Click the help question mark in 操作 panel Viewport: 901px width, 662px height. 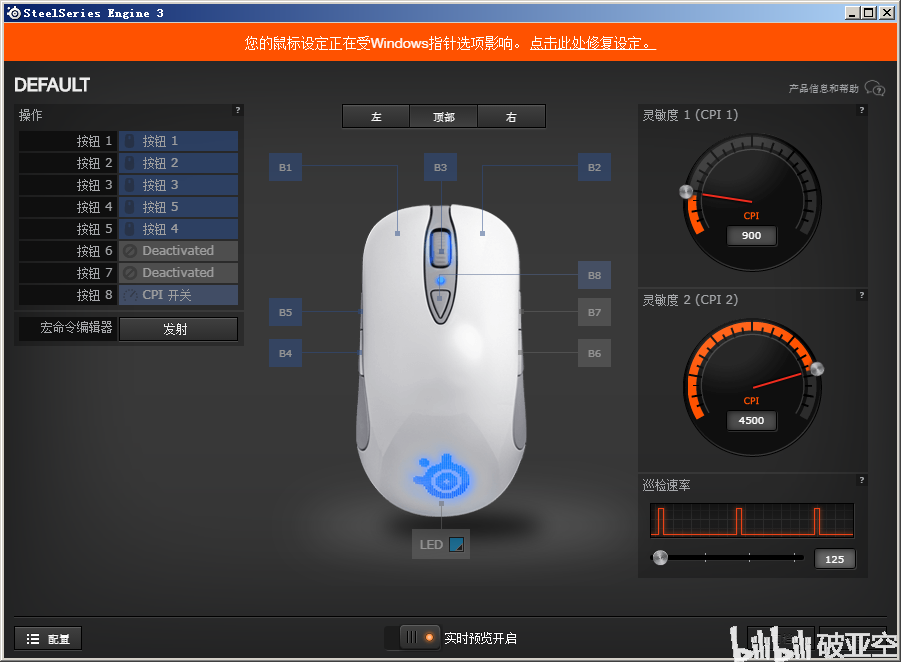[237, 110]
